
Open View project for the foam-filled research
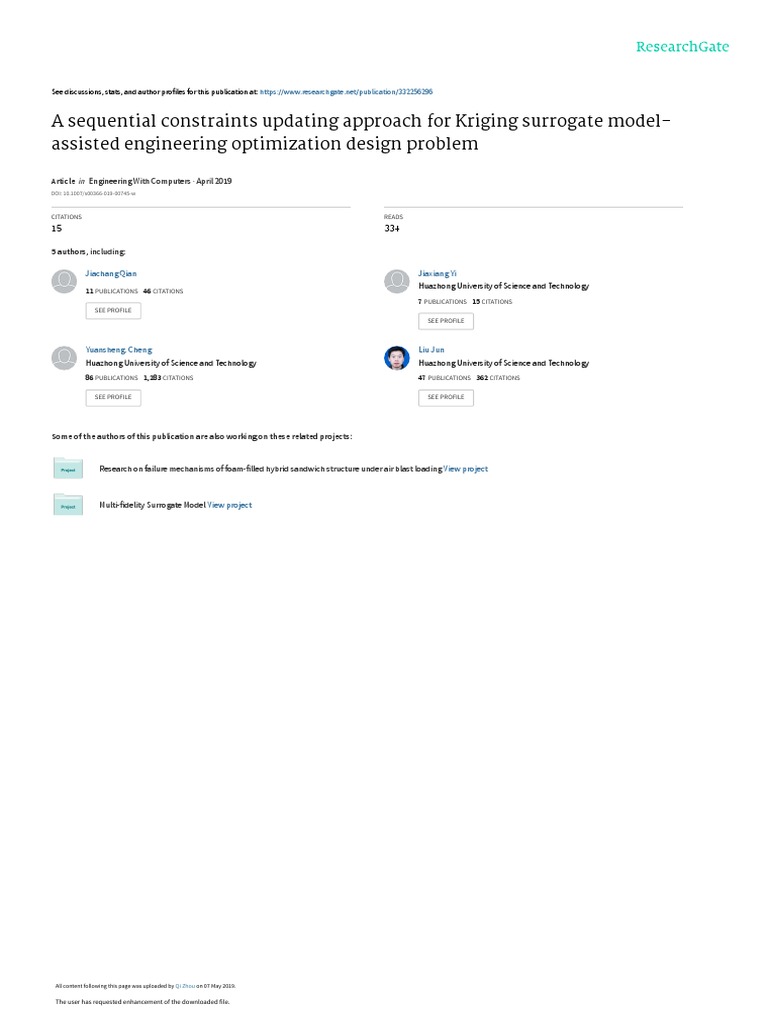[x=466, y=469]
